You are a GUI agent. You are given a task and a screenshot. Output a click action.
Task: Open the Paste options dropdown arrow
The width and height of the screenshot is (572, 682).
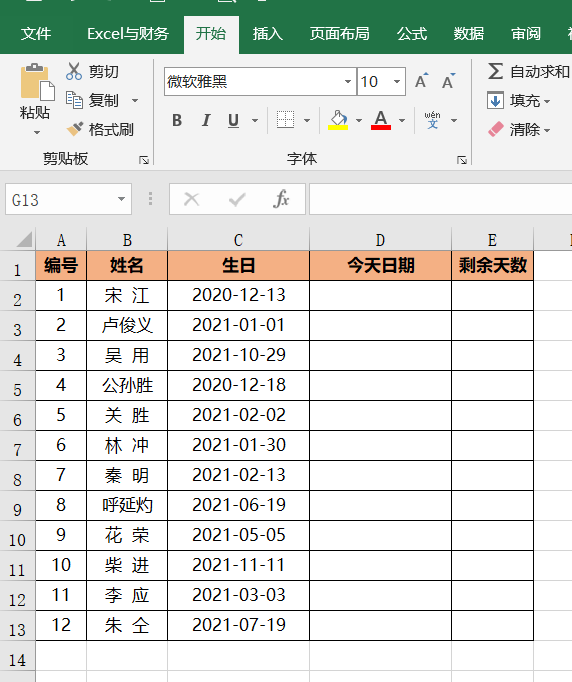pyautogui.click(x=37, y=132)
